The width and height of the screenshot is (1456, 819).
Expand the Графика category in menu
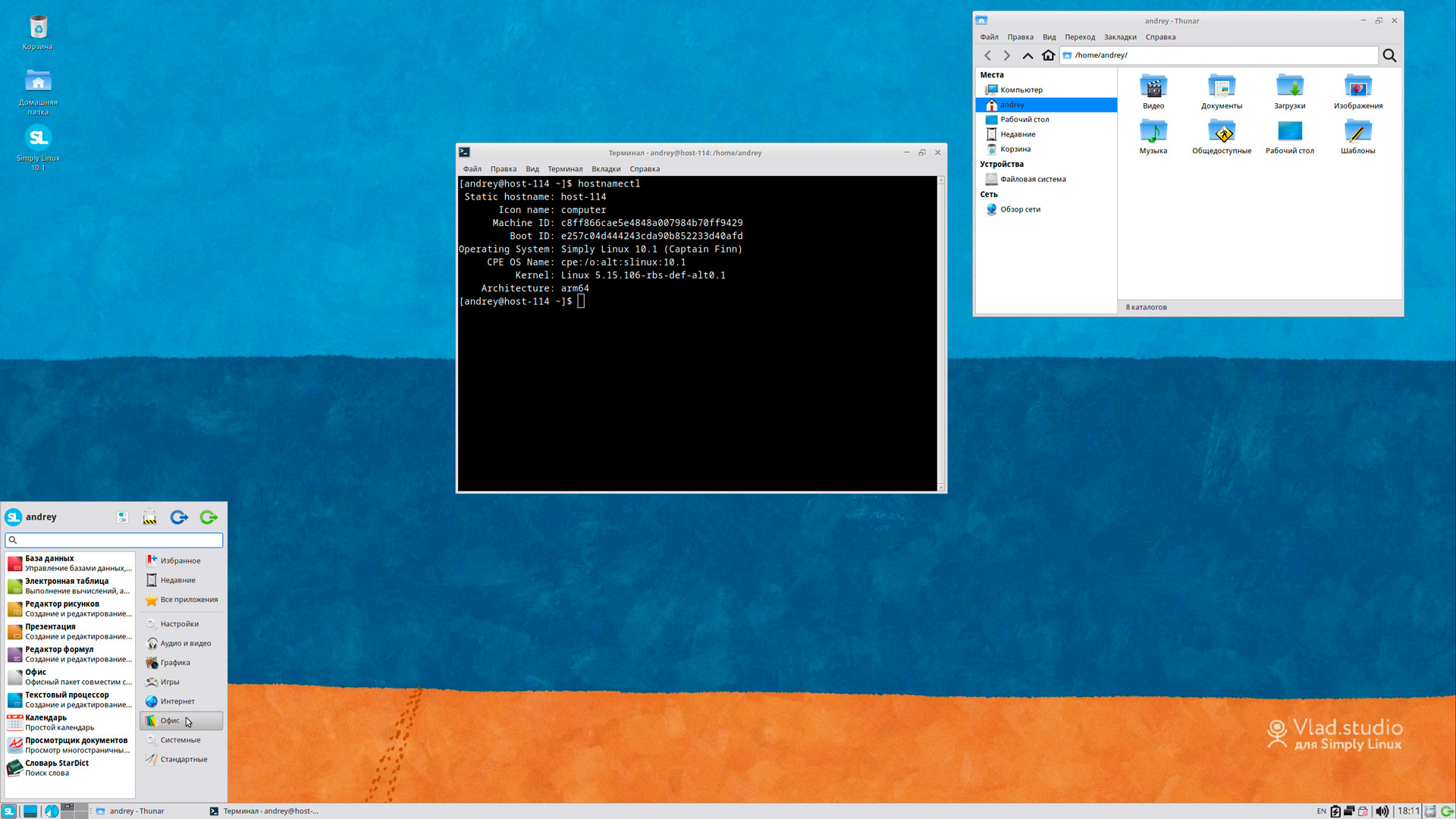[174, 663]
